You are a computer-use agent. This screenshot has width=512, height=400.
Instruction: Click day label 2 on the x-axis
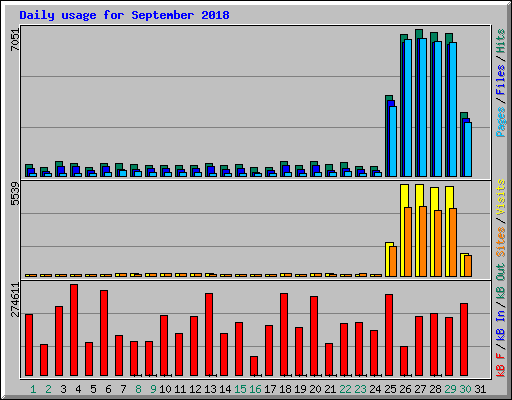pos(48,389)
